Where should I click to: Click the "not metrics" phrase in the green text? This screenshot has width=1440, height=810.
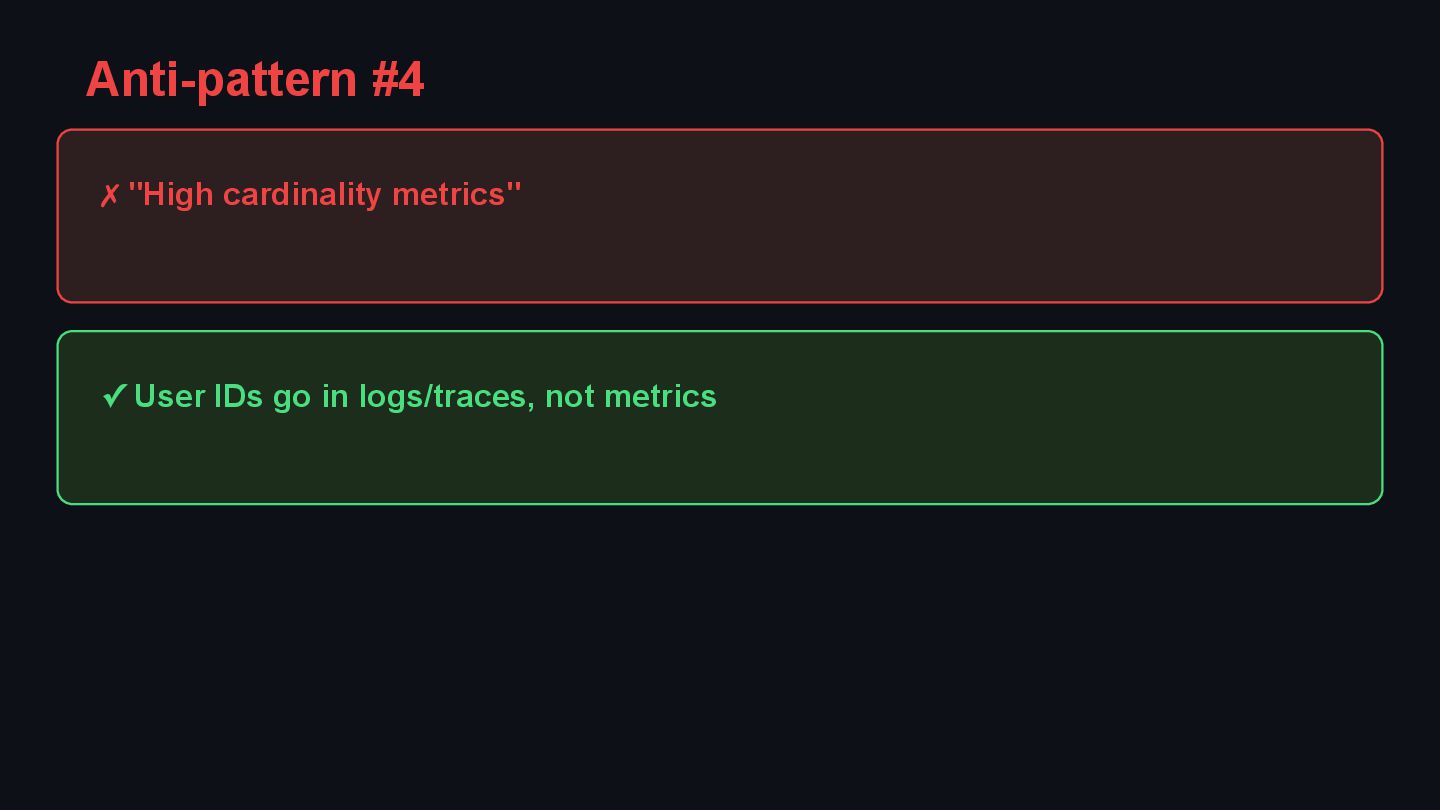click(x=631, y=396)
